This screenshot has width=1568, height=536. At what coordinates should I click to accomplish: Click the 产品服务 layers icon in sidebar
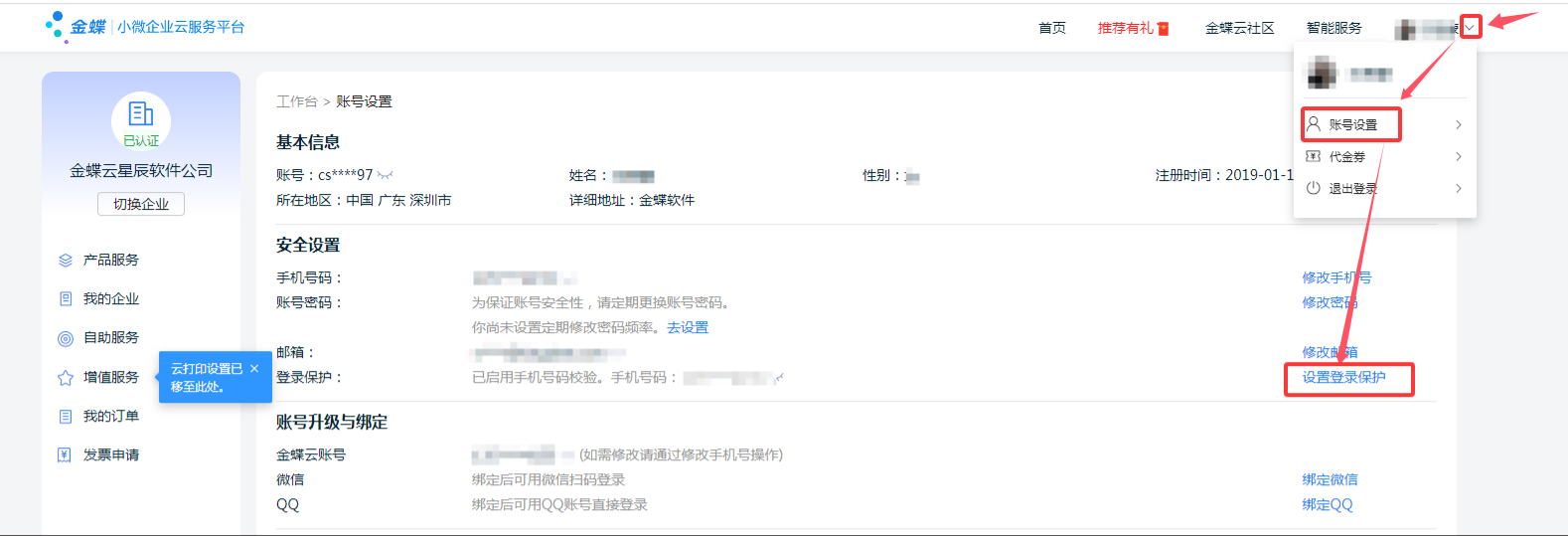tap(66, 261)
